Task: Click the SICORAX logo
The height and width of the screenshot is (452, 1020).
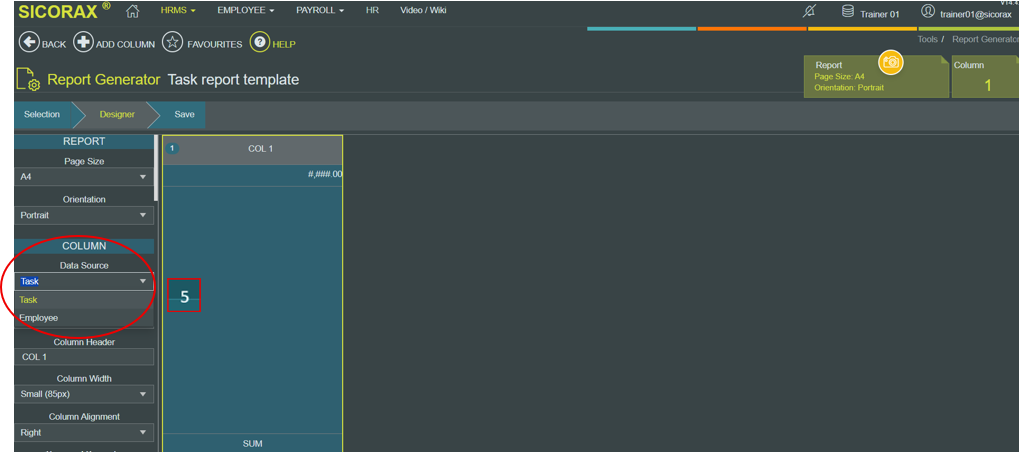Action: point(64,11)
